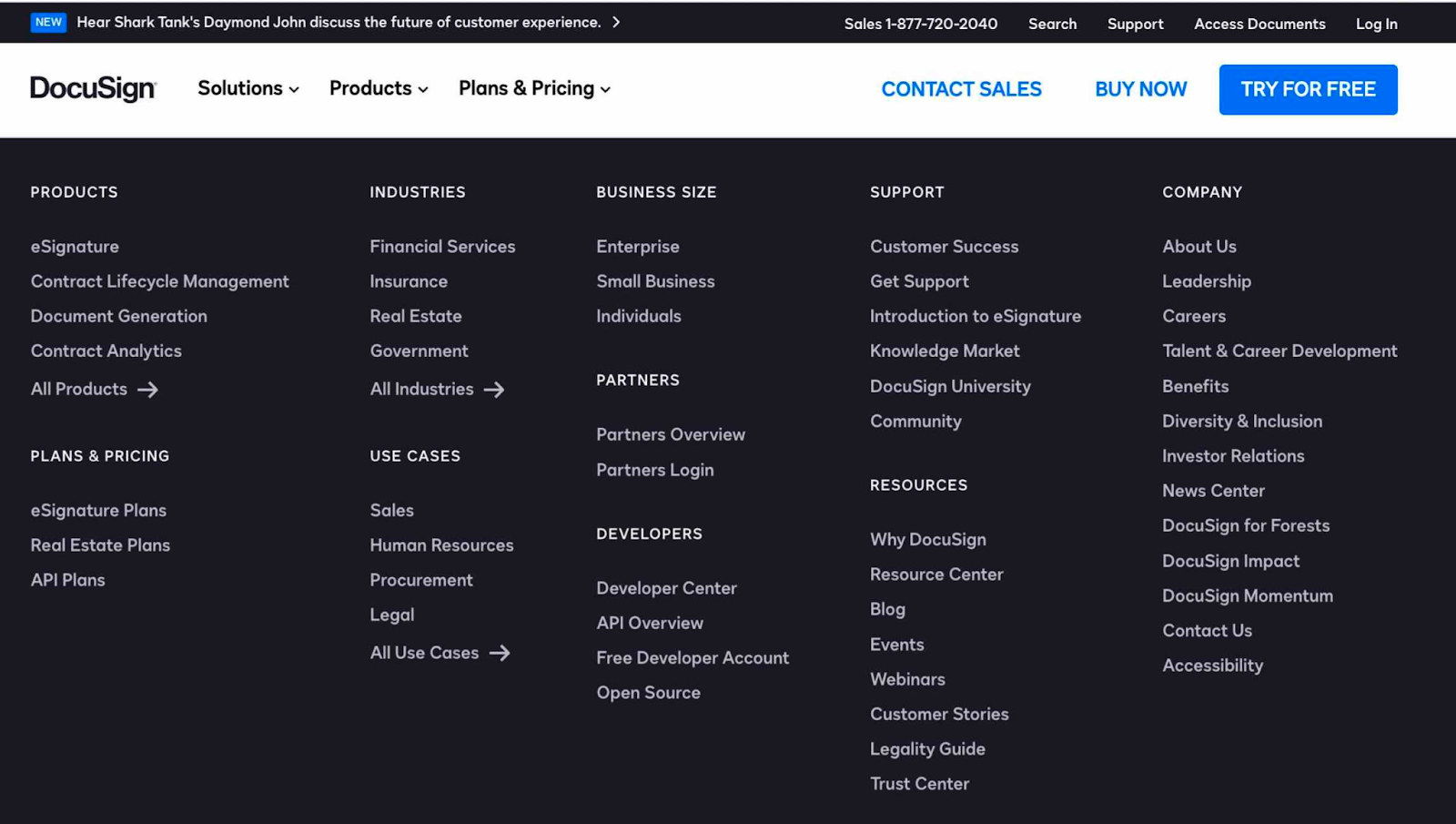Open the Customer Success link
This screenshot has height=824, width=1456.
tap(944, 247)
